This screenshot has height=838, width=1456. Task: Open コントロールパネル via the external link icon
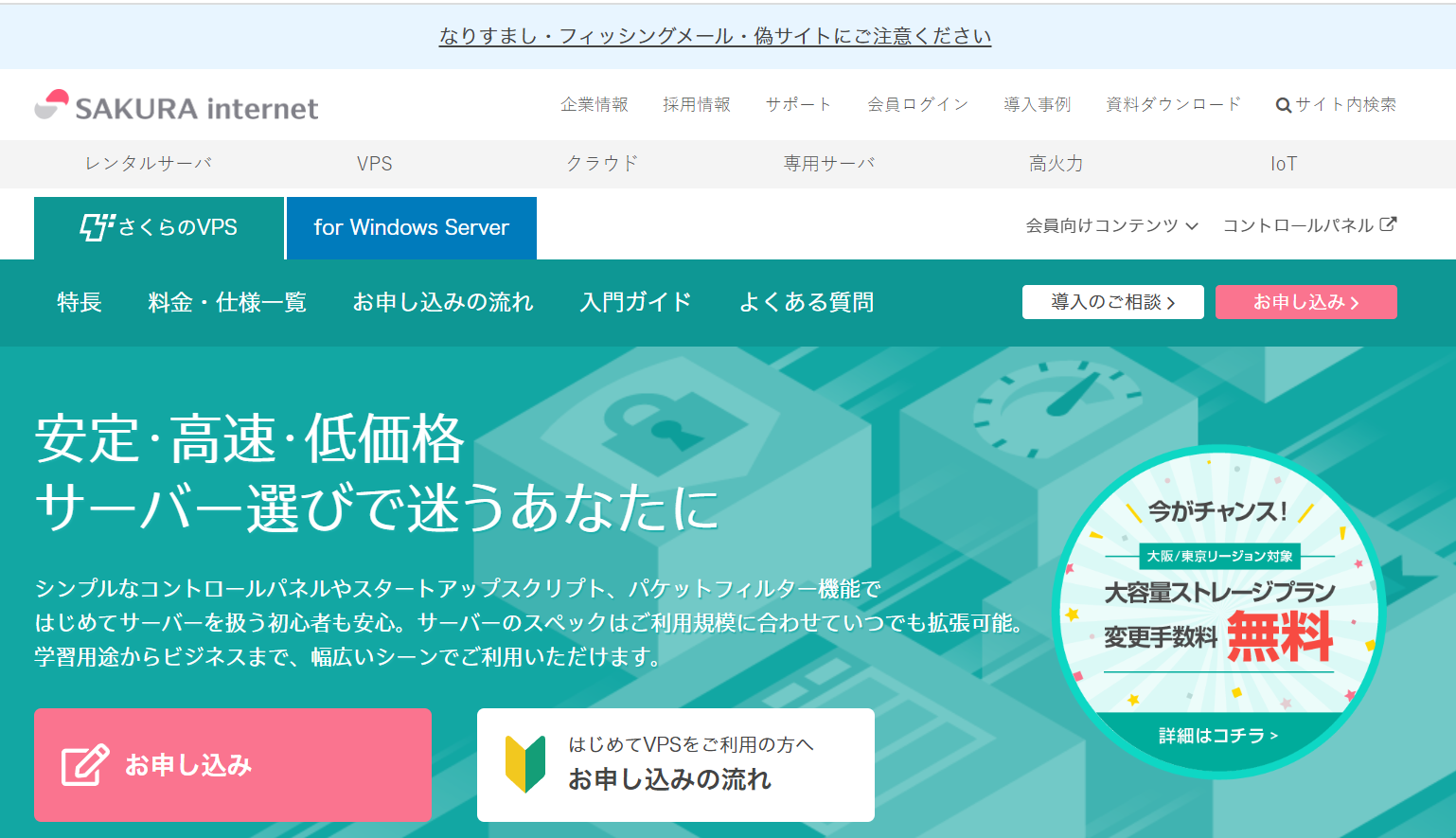1389,224
